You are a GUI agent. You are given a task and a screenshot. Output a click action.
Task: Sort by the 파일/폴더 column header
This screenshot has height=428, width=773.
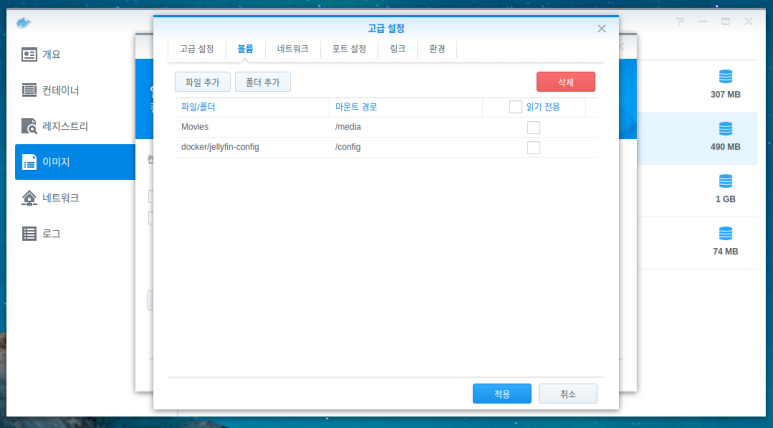(252, 107)
